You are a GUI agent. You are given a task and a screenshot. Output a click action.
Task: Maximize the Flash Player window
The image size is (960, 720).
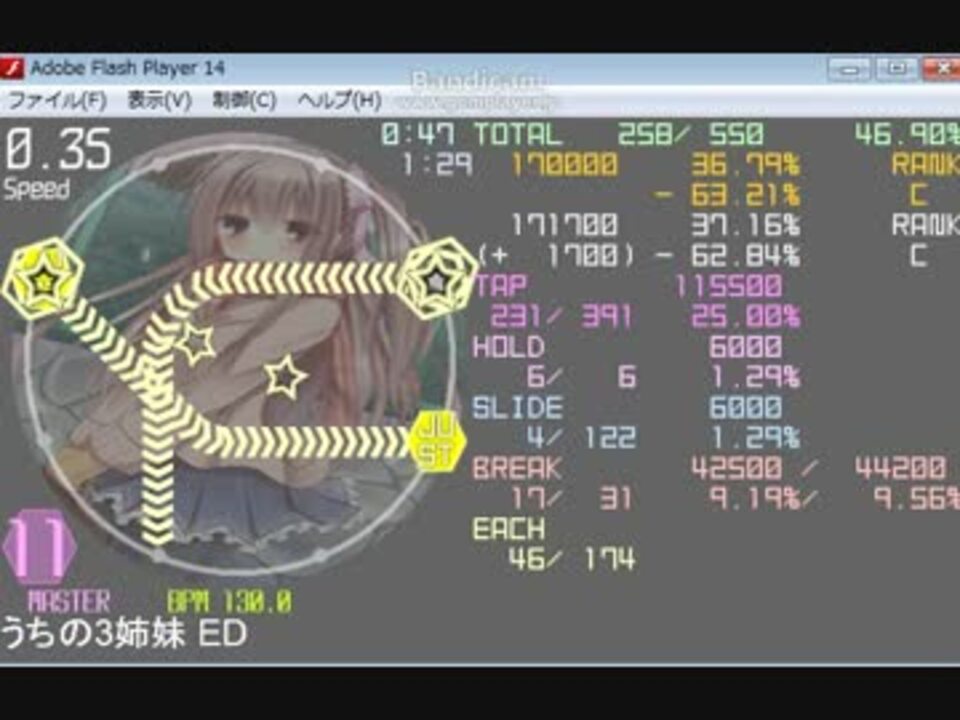[896, 69]
